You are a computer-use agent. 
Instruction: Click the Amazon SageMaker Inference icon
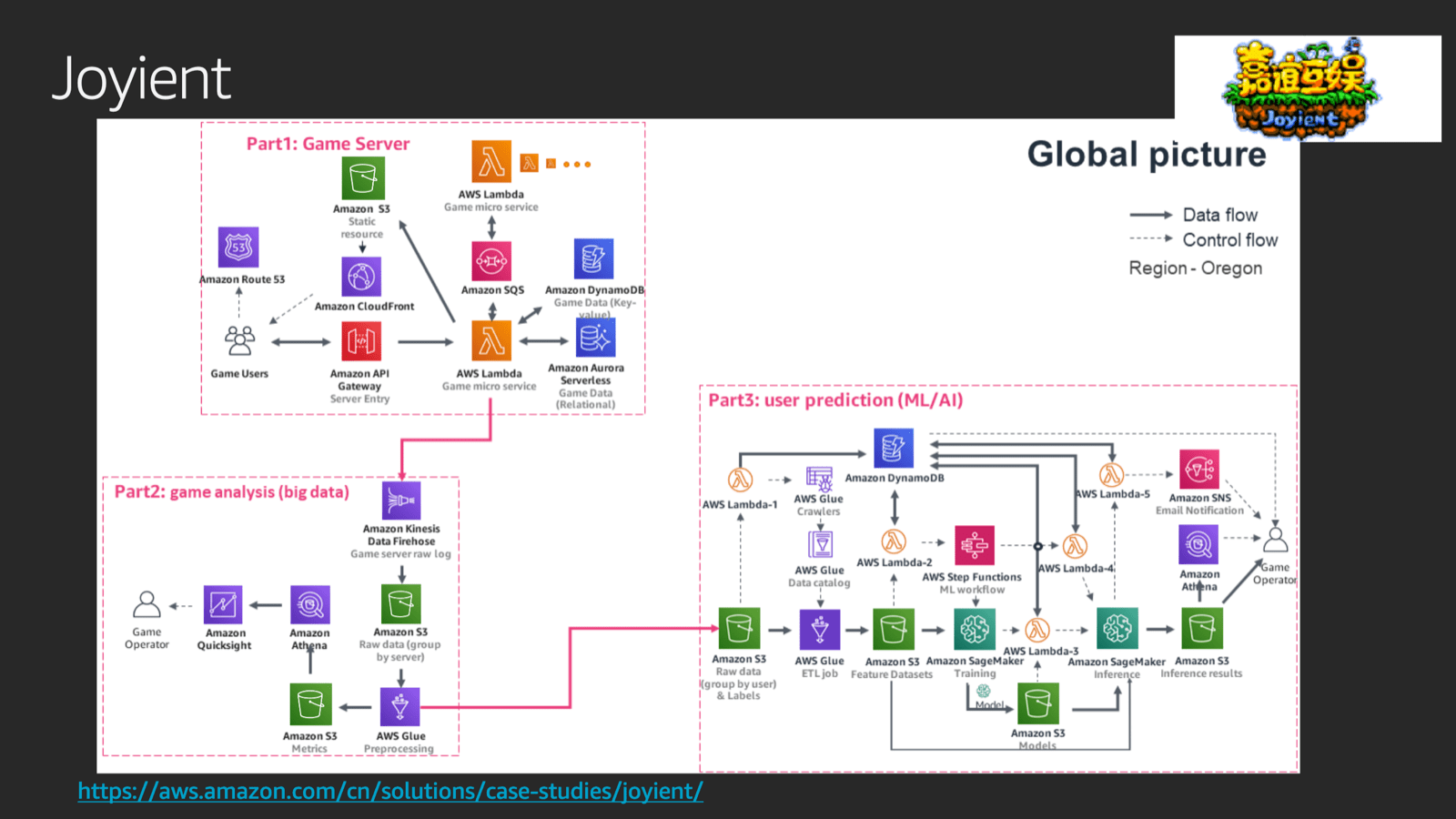click(1117, 628)
